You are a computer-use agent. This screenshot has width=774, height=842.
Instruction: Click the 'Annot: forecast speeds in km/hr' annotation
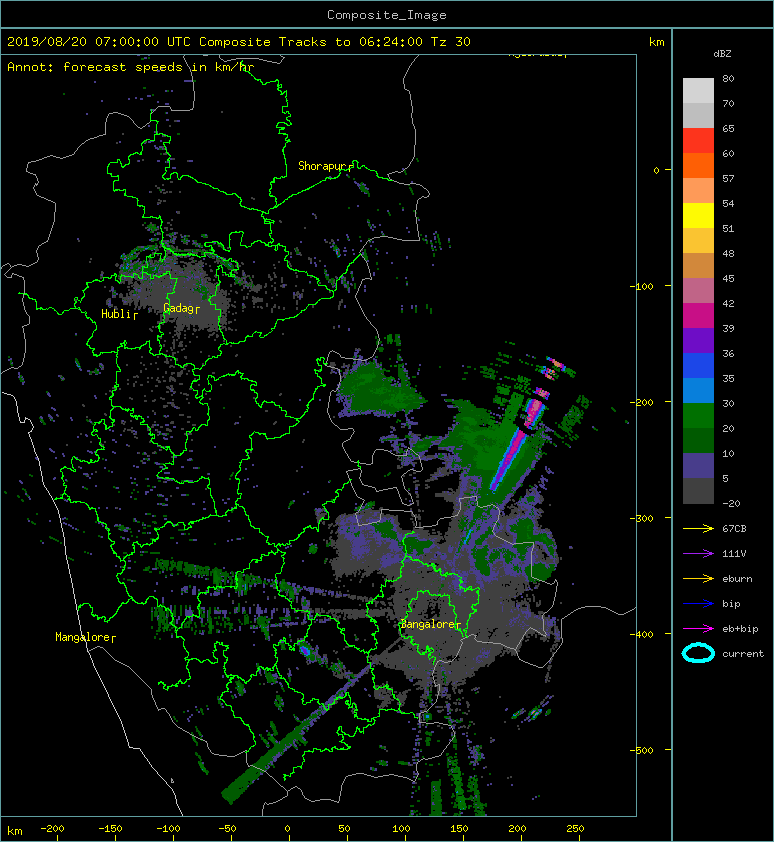[130, 67]
